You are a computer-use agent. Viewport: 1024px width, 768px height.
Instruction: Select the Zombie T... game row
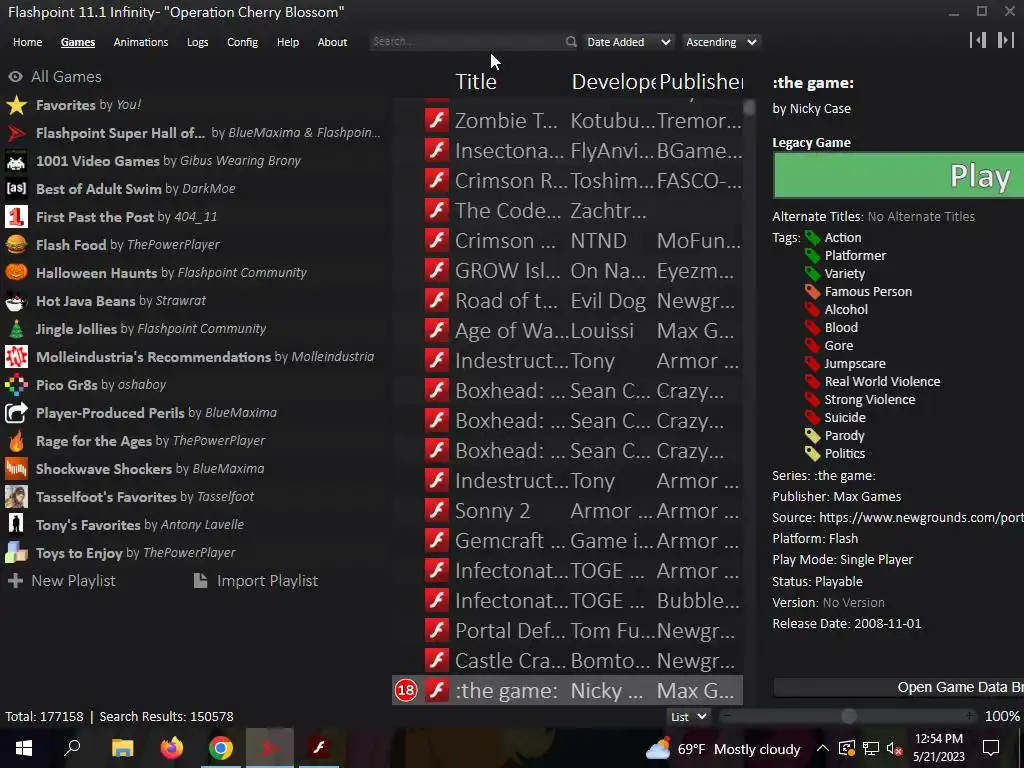tap(567, 121)
